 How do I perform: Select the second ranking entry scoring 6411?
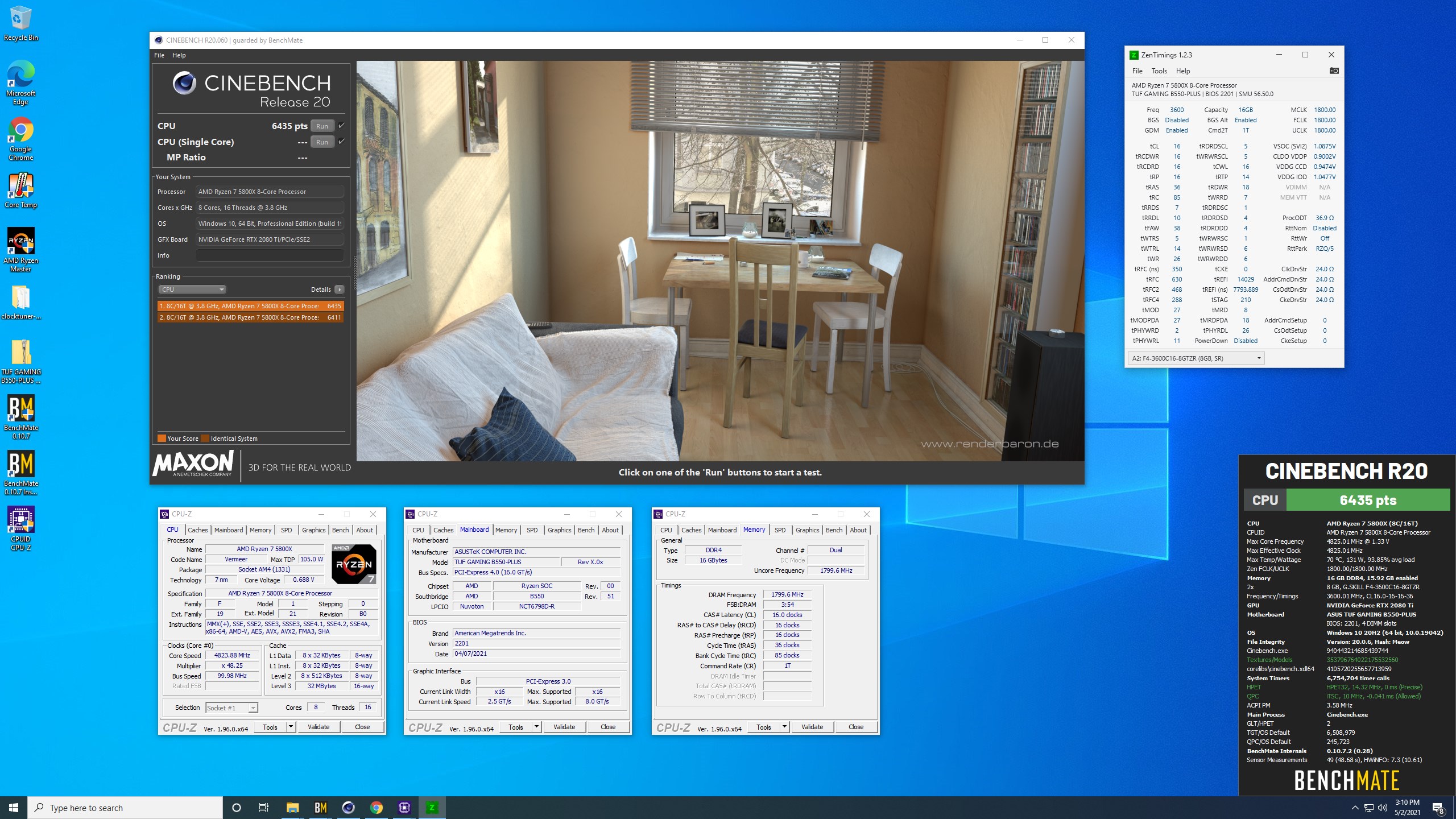click(250, 317)
